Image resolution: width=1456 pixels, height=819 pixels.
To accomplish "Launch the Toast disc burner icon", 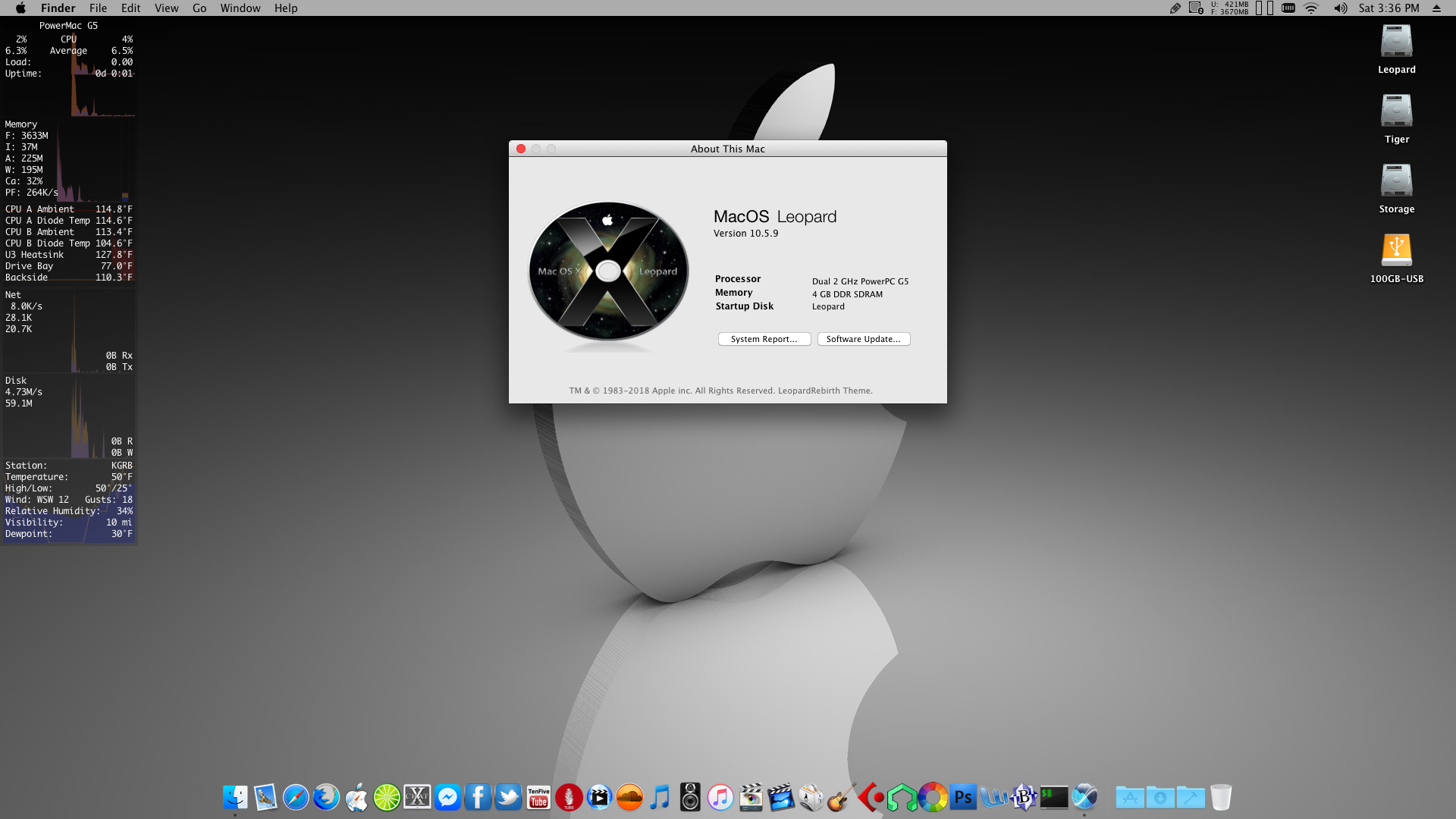I will 811,797.
